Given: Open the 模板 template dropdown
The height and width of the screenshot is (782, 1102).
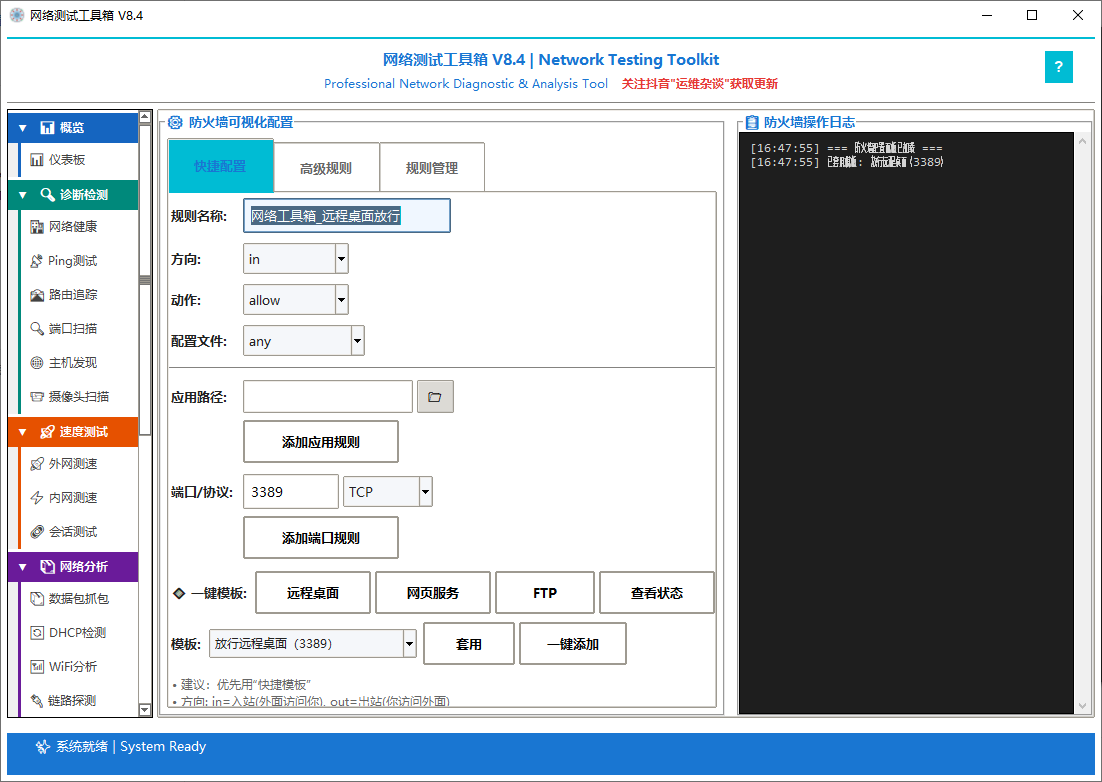Looking at the screenshot, I should point(409,644).
